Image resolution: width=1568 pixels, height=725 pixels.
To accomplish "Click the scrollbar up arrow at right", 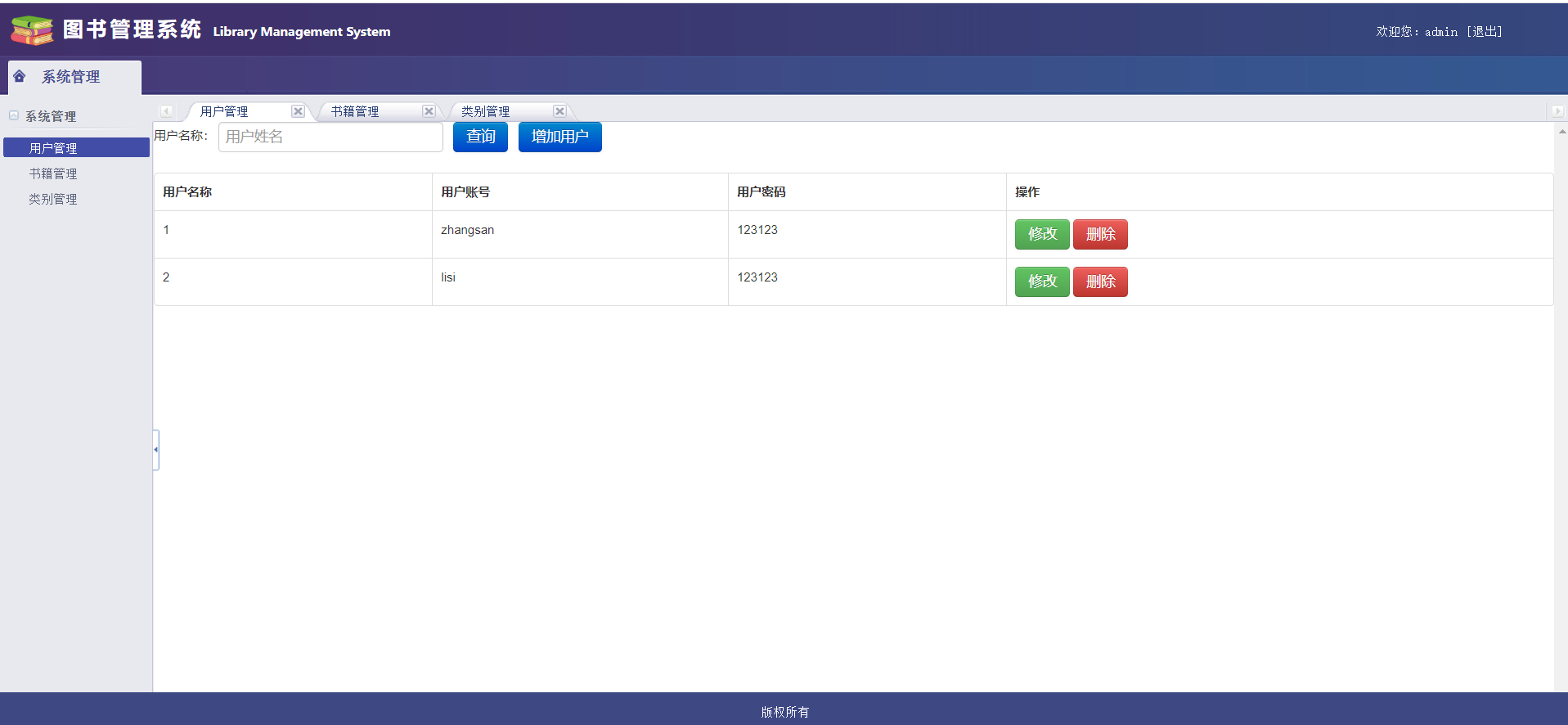I will pos(1561,131).
